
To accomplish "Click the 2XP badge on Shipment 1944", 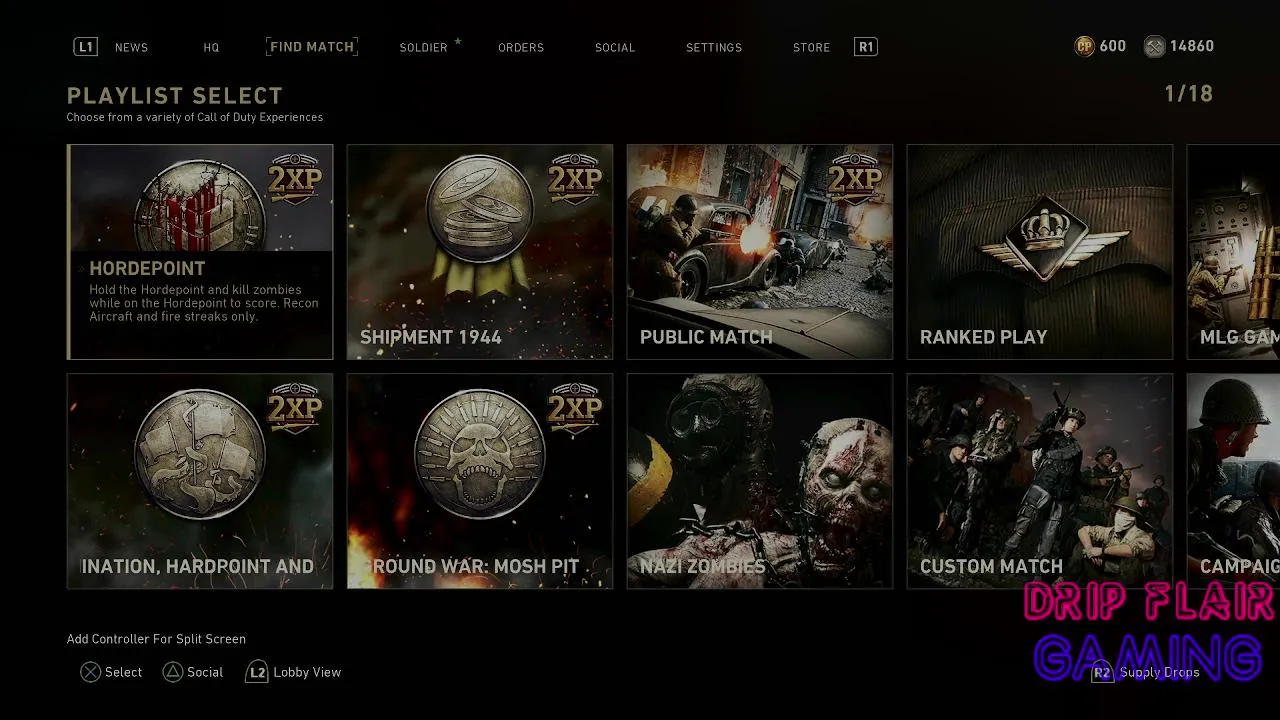I will [x=574, y=179].
